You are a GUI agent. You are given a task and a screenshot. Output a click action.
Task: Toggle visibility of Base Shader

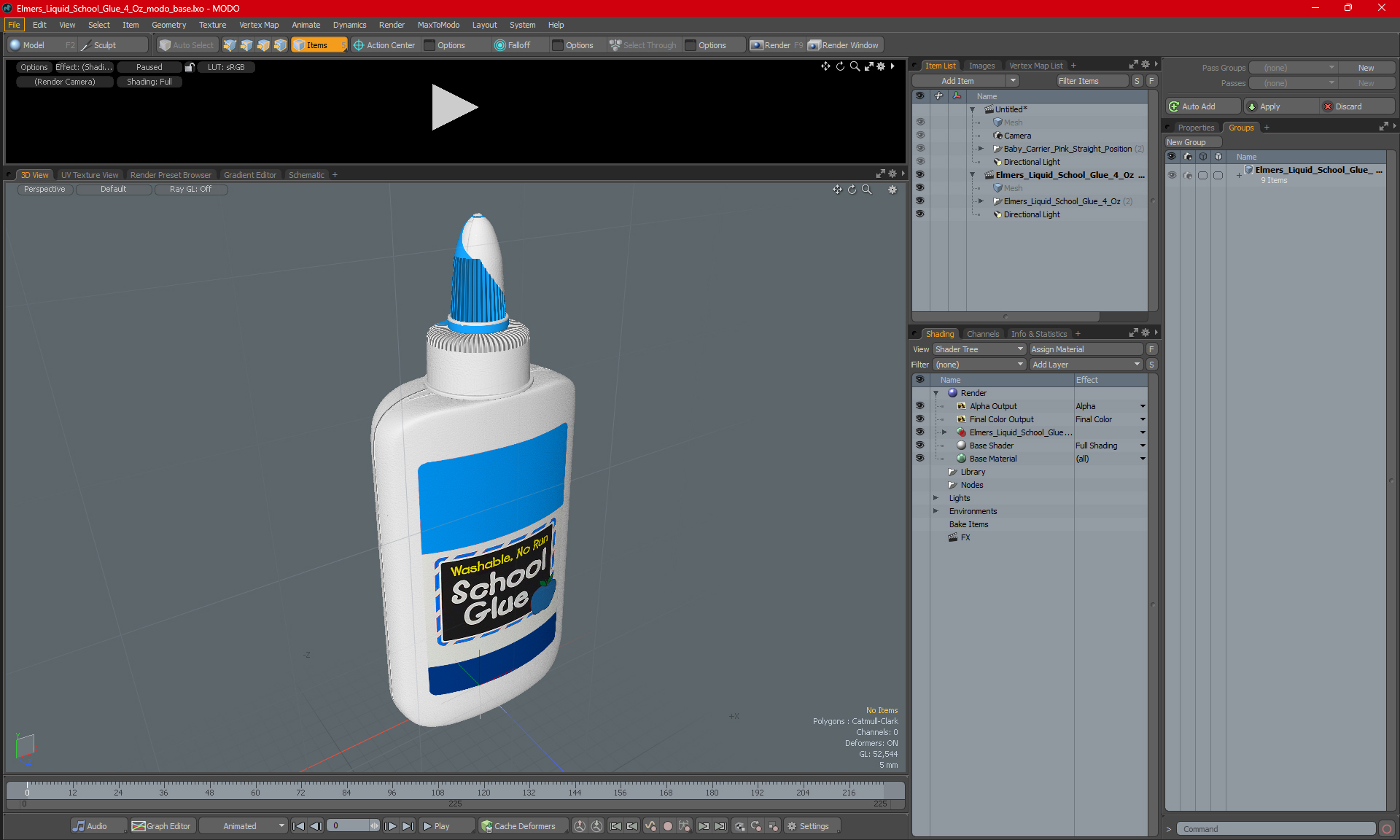(x=919, y=446)
